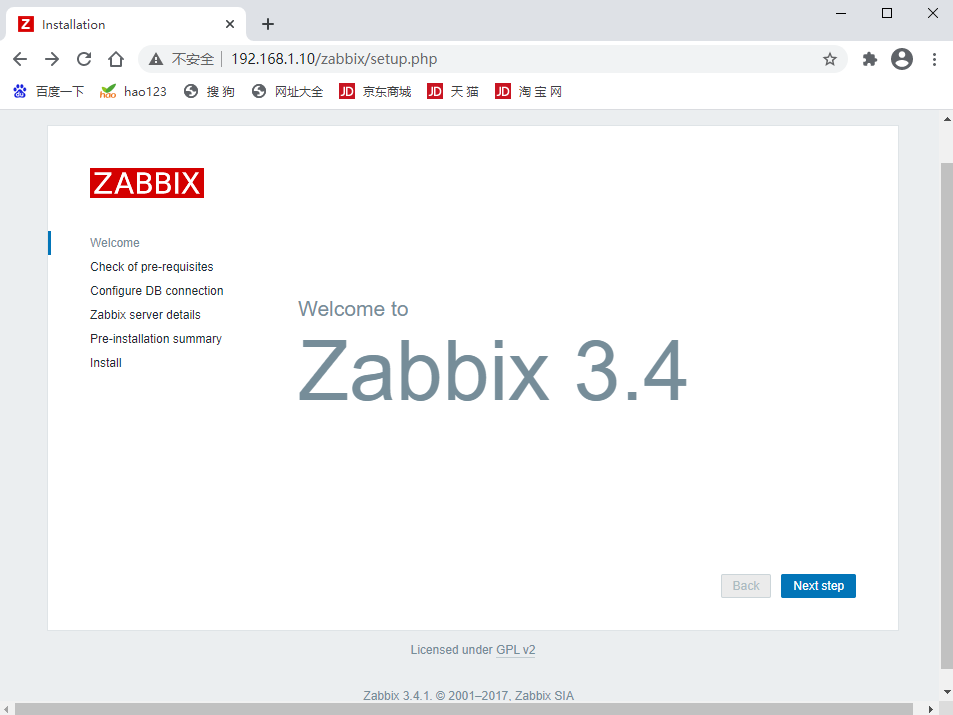Open the extensions puzzle icon
Screen dimensions: 953x715
point(870,59)
